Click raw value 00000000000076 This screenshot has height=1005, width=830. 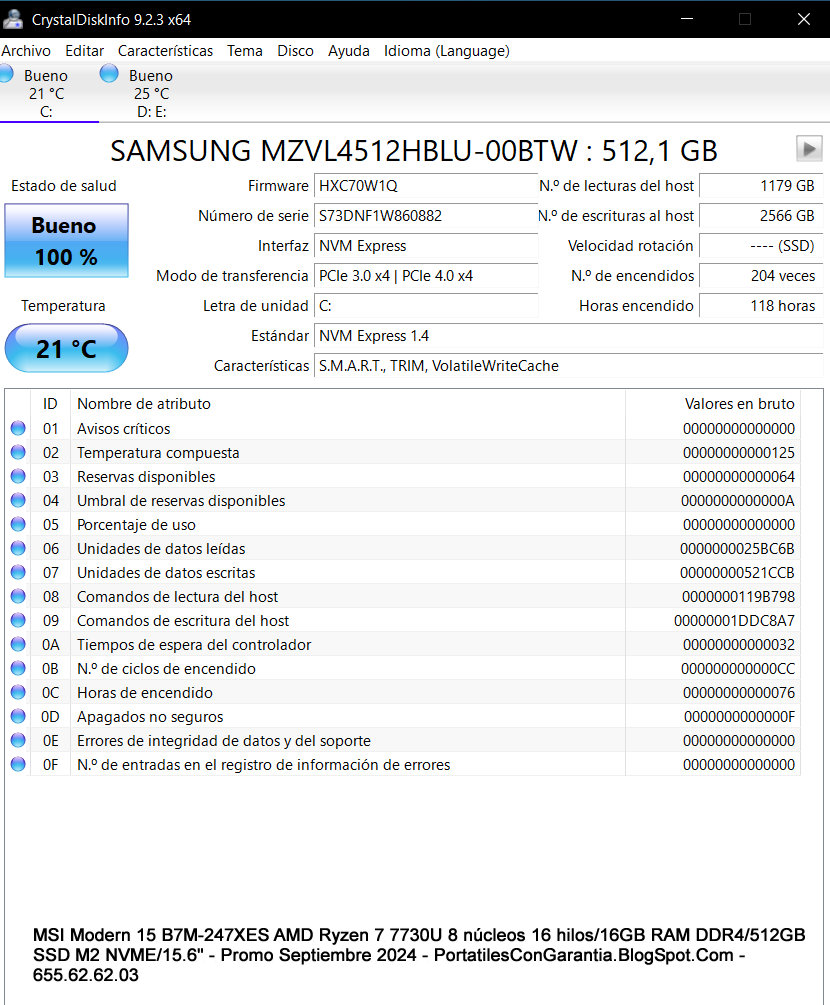pyautogui.click(x=739, y=693)
